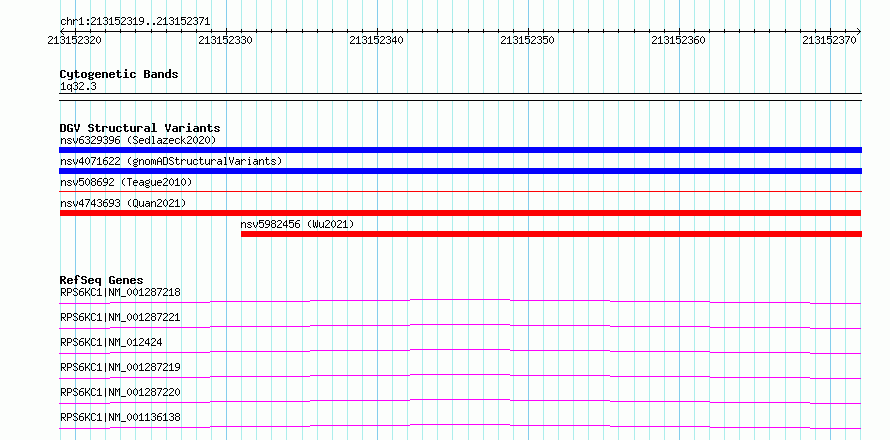890x440 pixels.
Task: Select variant label nsv5982456 (Wu2021)
Action: pos(297,224)
